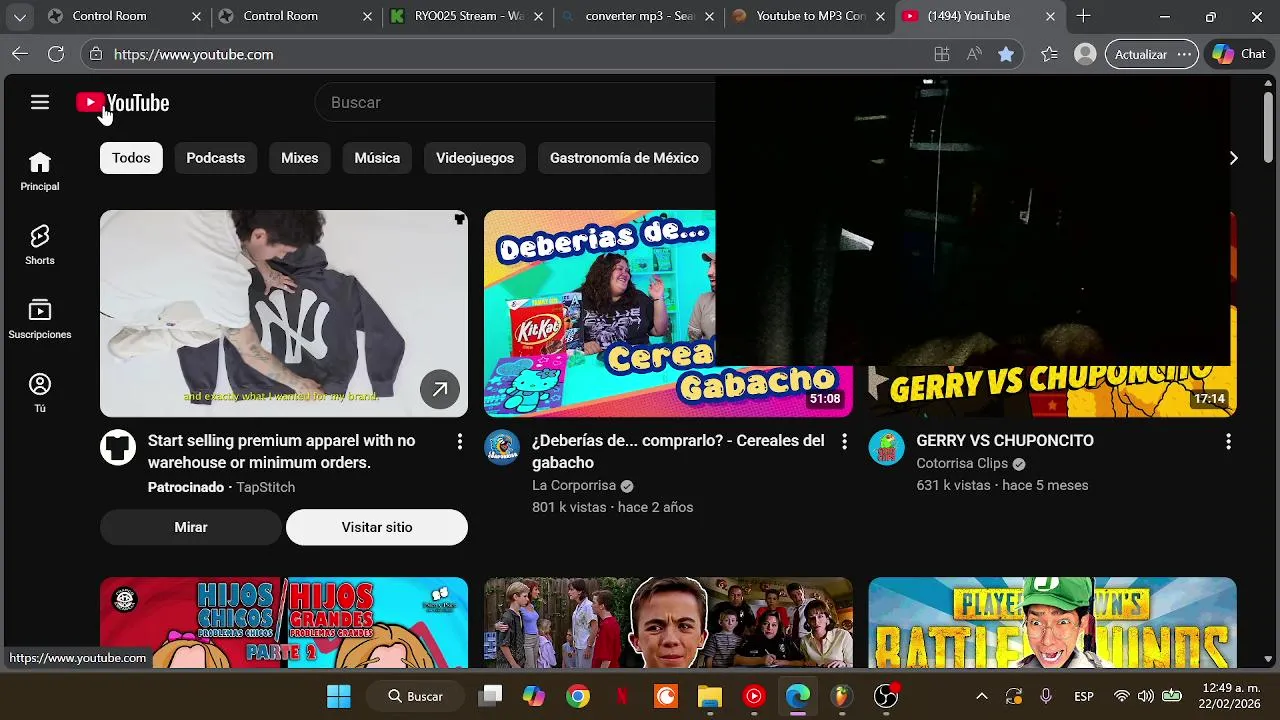Screen dimensions: 1280x720
Task: Open options menu for GERRY VS CHUPONCITO
Action: click(x=1228, y=441)
